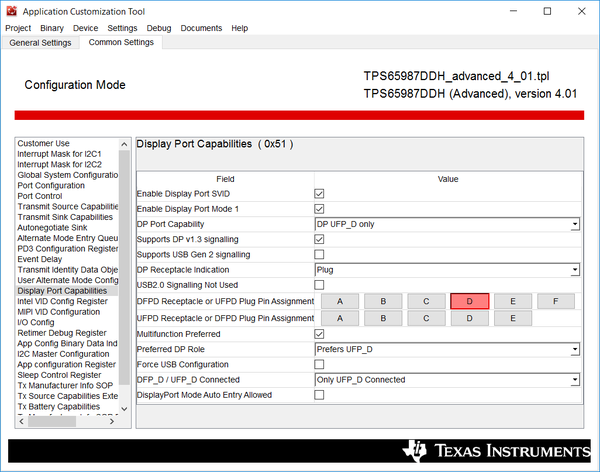600x472 pixels.
Task: Open the DP Receptacle Indication dropdown
Action: coord(447,270)
